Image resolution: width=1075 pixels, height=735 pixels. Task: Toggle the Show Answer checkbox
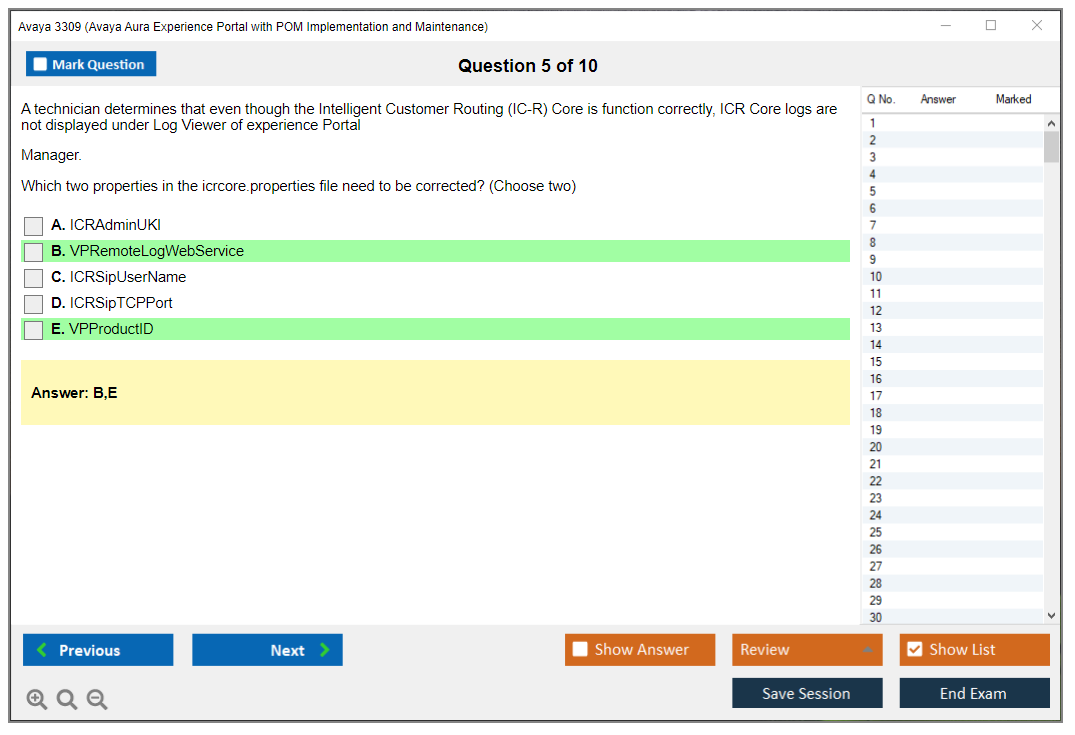click(x=580, y=650)
